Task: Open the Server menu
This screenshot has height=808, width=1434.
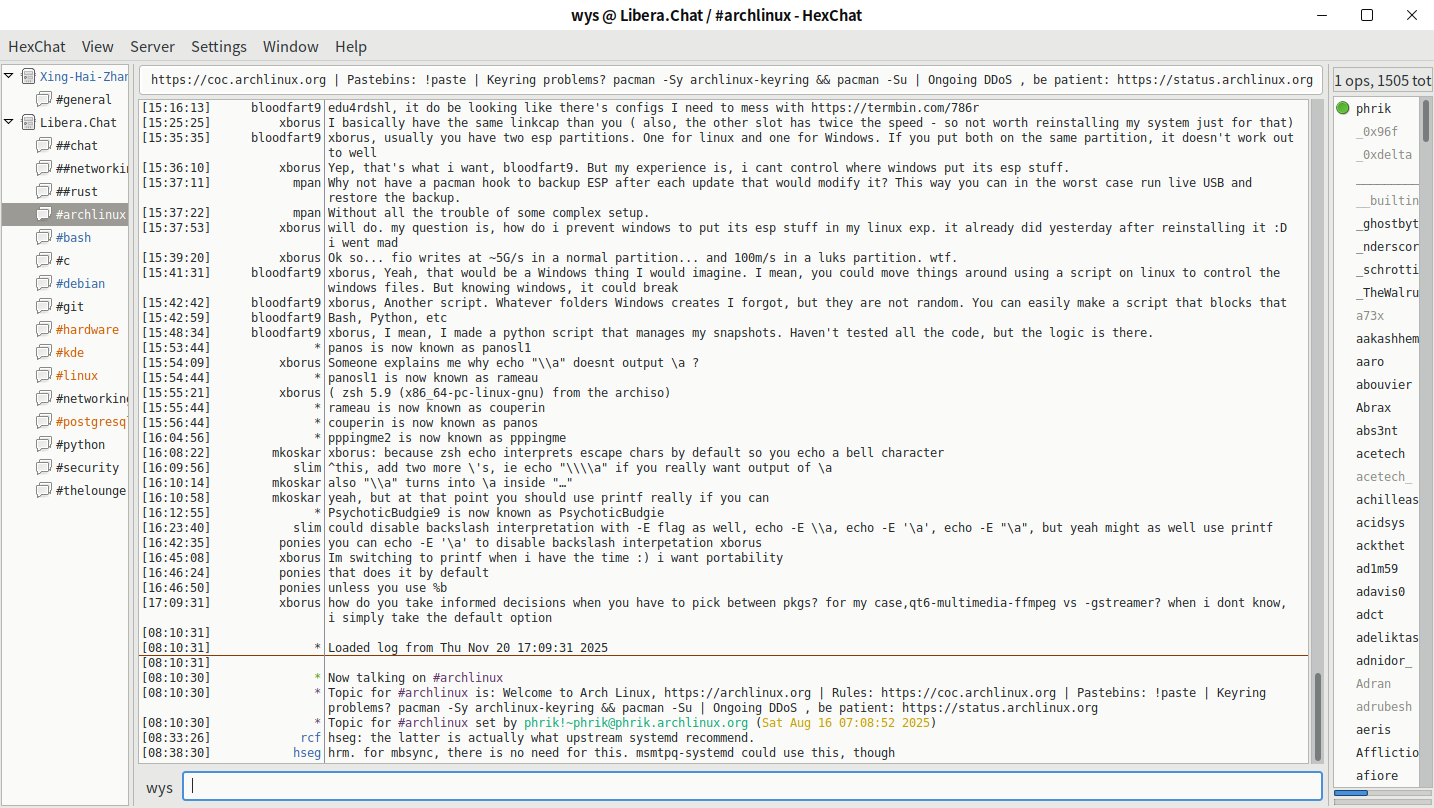Action: (x=152, y=46)
